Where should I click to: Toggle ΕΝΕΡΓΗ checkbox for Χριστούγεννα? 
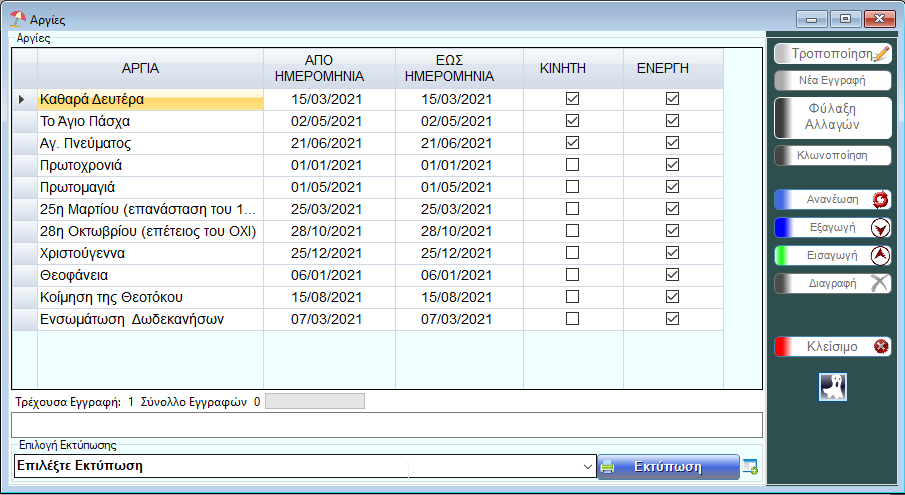pos(673,253)
